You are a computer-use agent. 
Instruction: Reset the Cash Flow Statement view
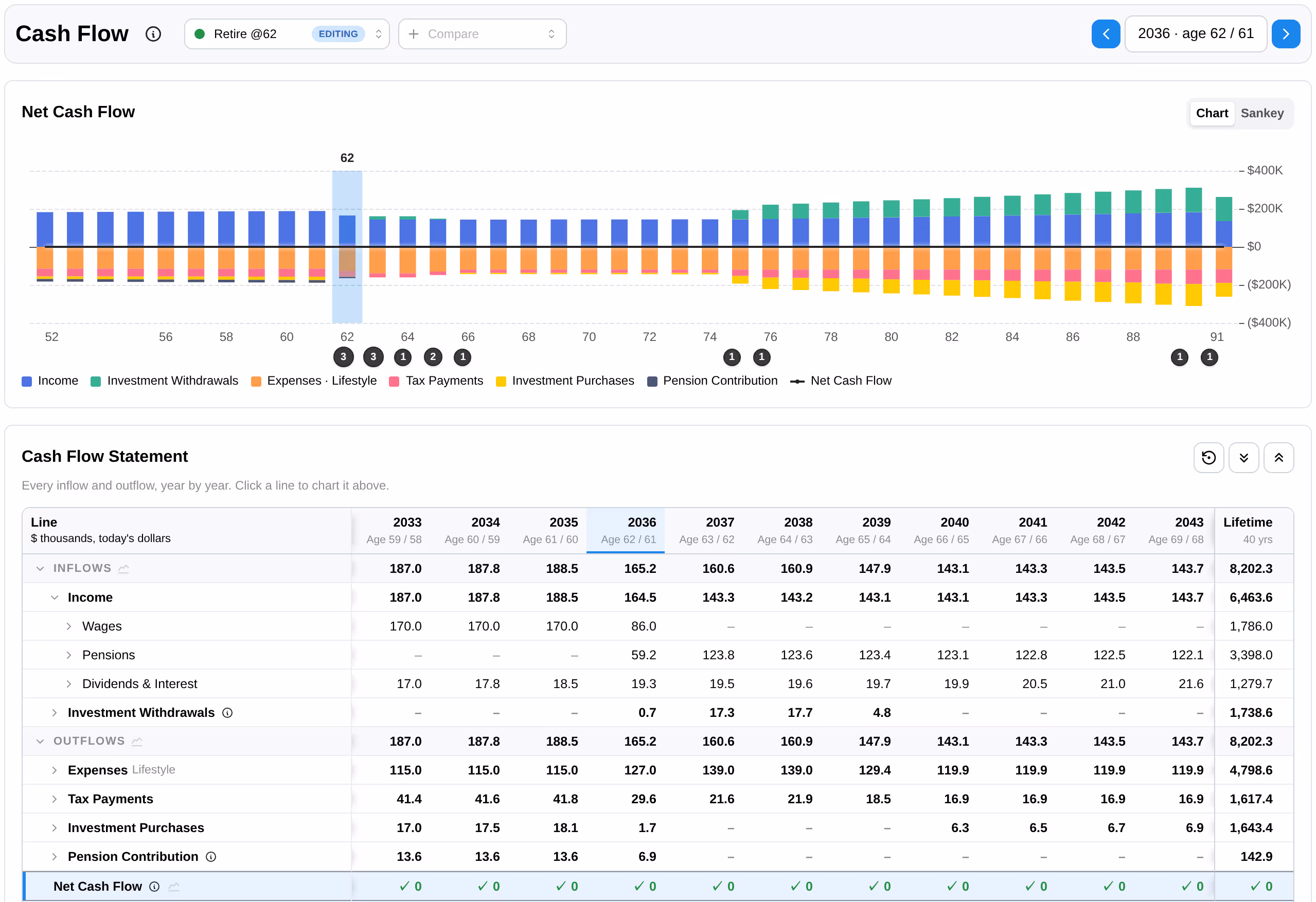(1208, 457)
